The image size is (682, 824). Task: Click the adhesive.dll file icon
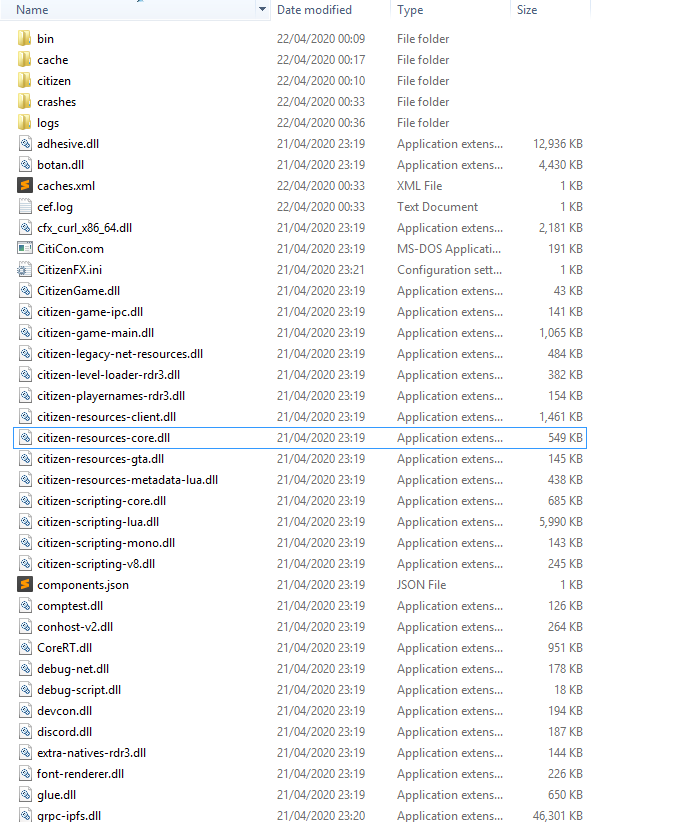[25, 143]
